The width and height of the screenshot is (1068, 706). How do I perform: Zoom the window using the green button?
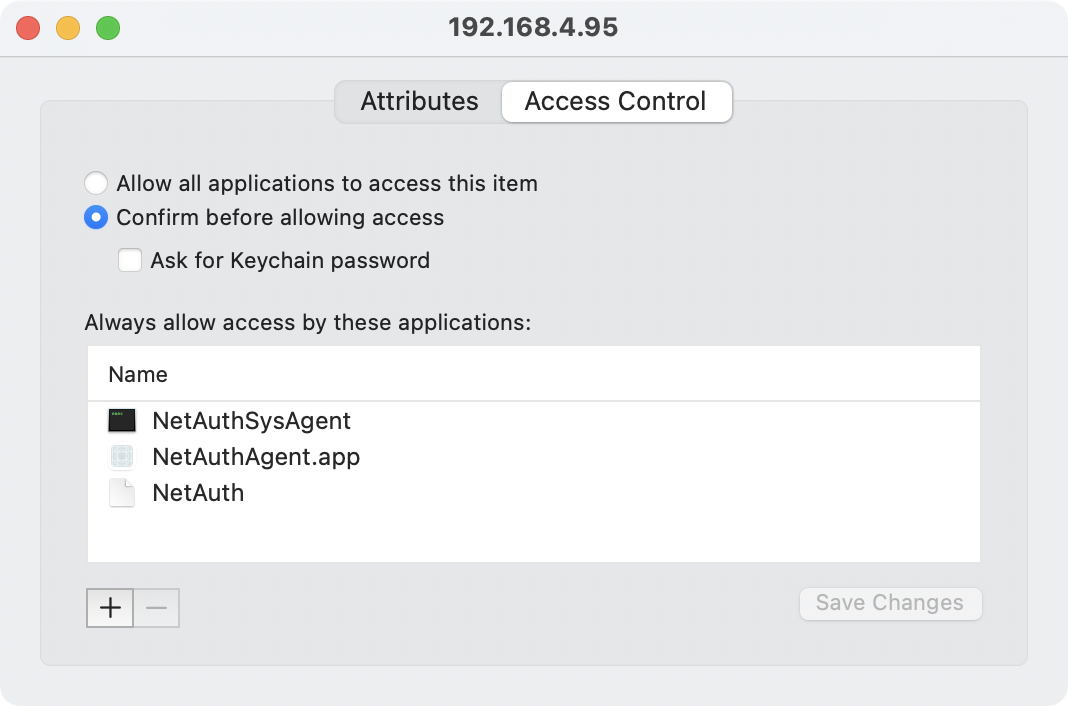pos(108,28)
